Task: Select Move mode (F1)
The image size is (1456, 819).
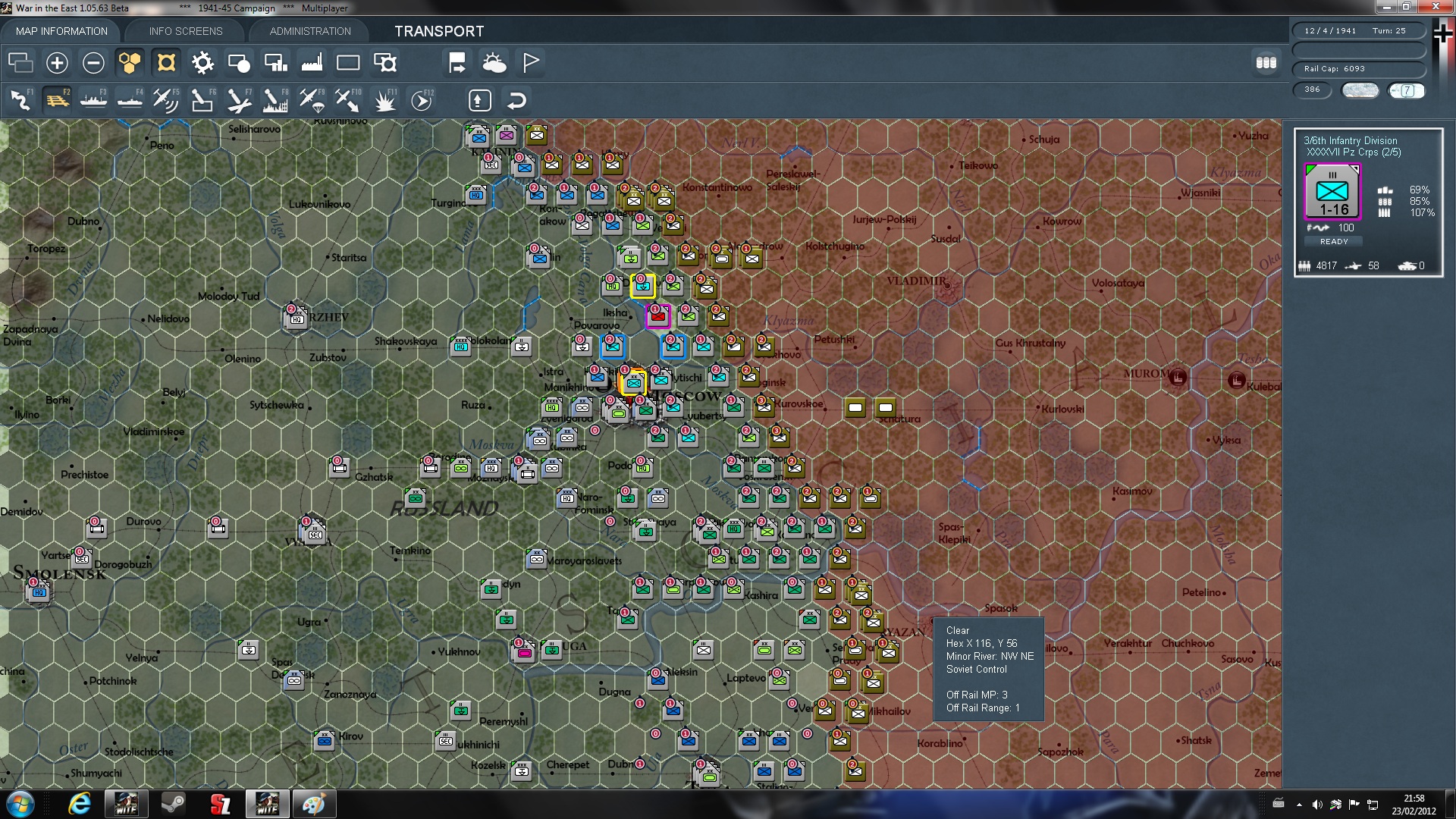Action: coord(20,100)
